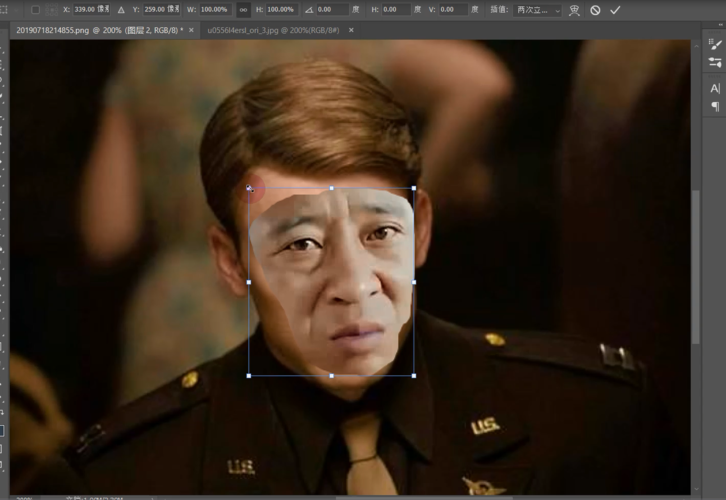Click the rotation angle field
The image size is (726, 500).
point(332,10)
